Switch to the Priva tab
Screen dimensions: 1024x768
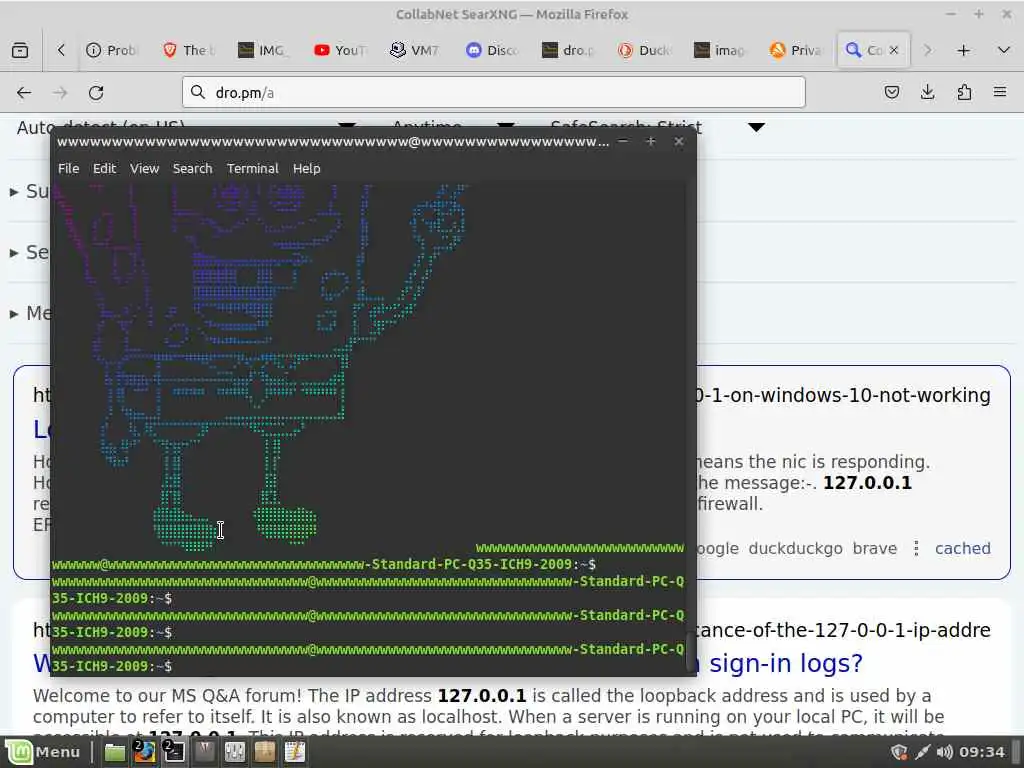[x=797, y=50]
